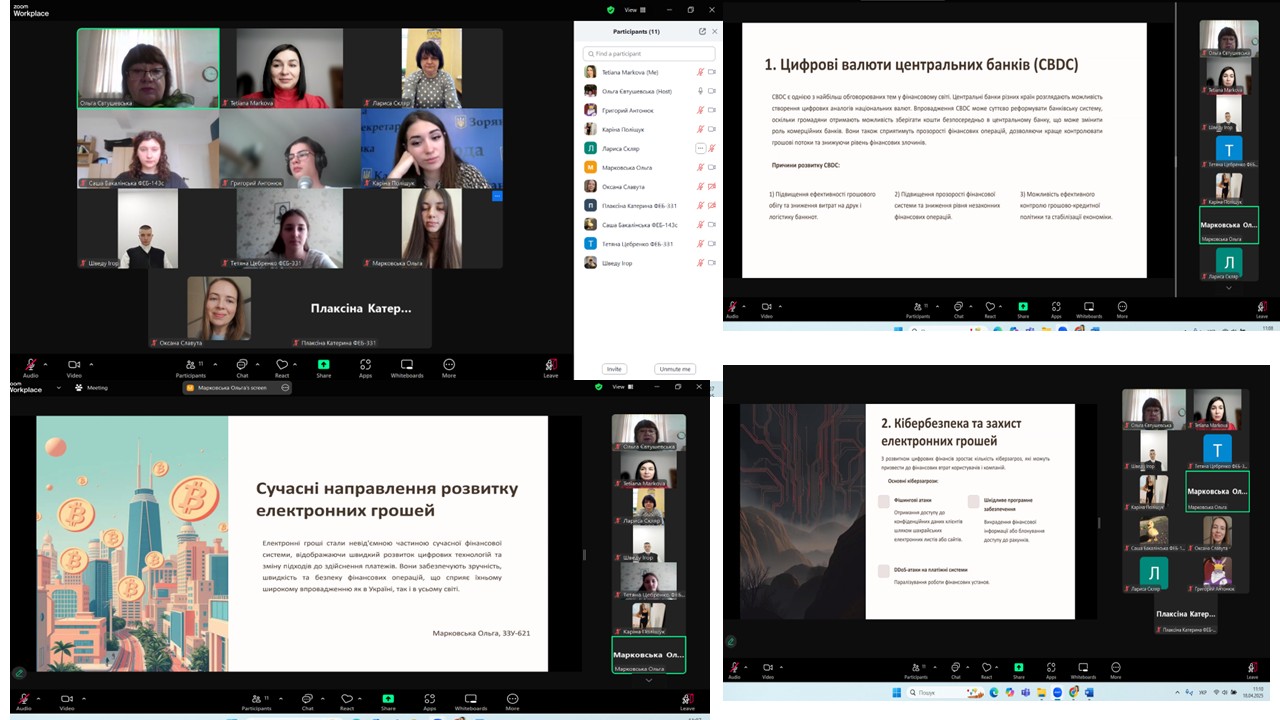Click annotate pencil in the cybersecurity slide window

click(731, 641)
